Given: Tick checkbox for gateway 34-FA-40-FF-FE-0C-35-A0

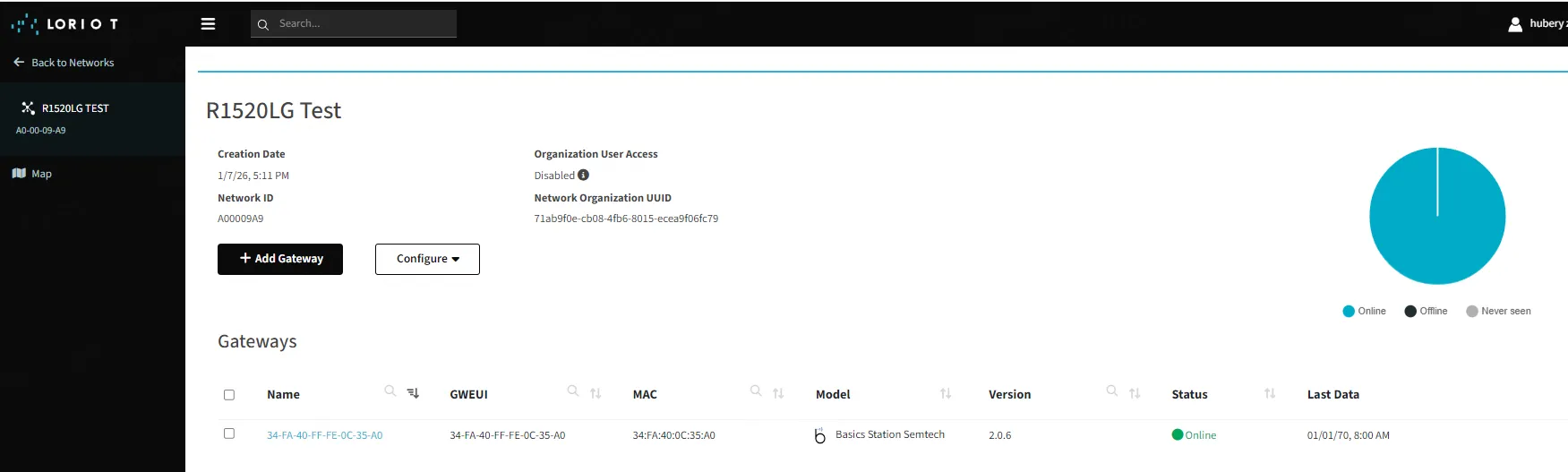Looking at the screenshot, I should 229,433.
